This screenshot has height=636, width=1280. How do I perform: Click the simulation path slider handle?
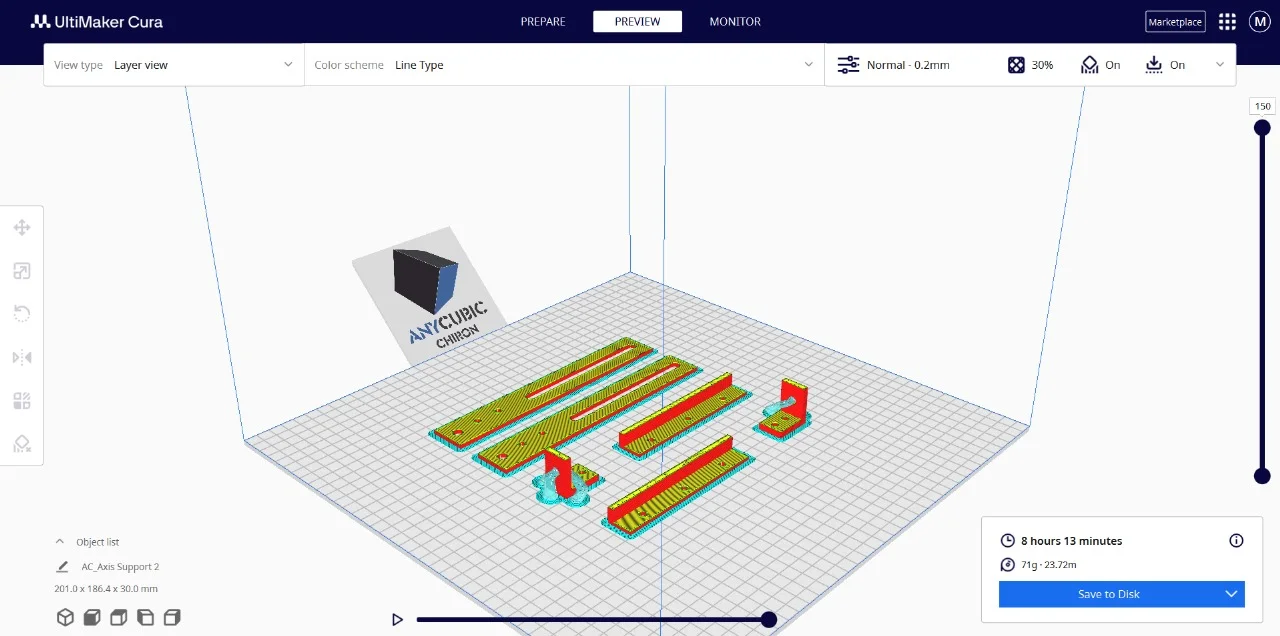pyautogui.click(x=769, y=620)
